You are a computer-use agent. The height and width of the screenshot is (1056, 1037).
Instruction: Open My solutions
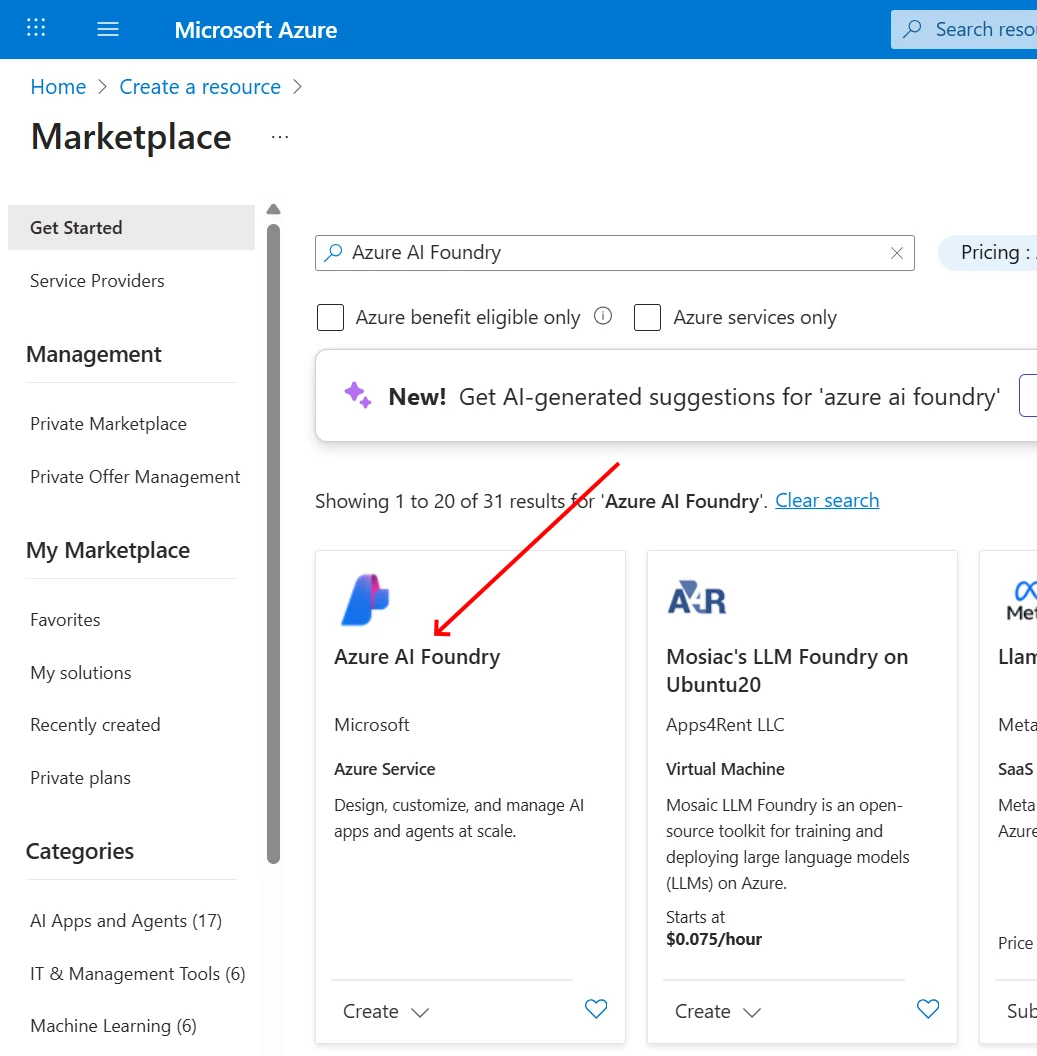[x=81, y=673]
